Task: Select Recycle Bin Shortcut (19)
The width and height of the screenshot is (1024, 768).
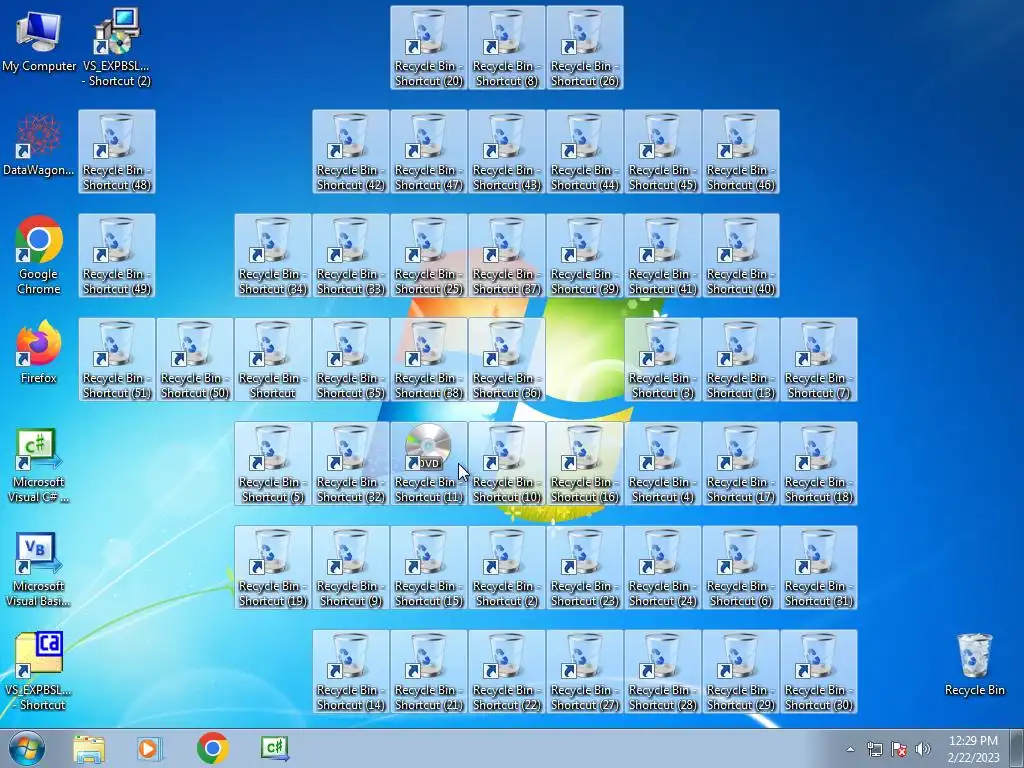Action: point(273,568)
